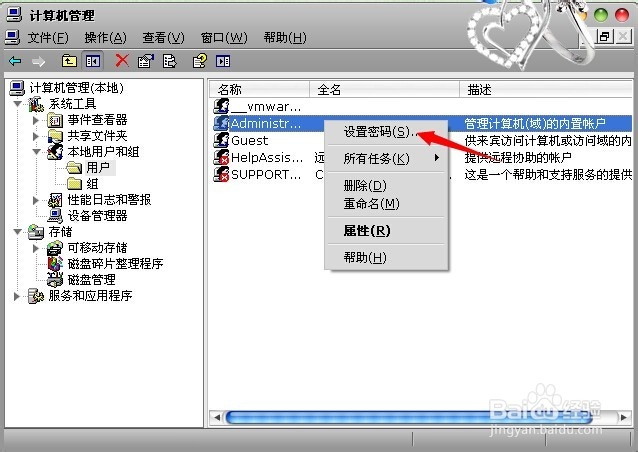The height and width of the screenshot is (452, 638).
Task: Restore the inner MMC child window
Action: click(x=605, y=37)
